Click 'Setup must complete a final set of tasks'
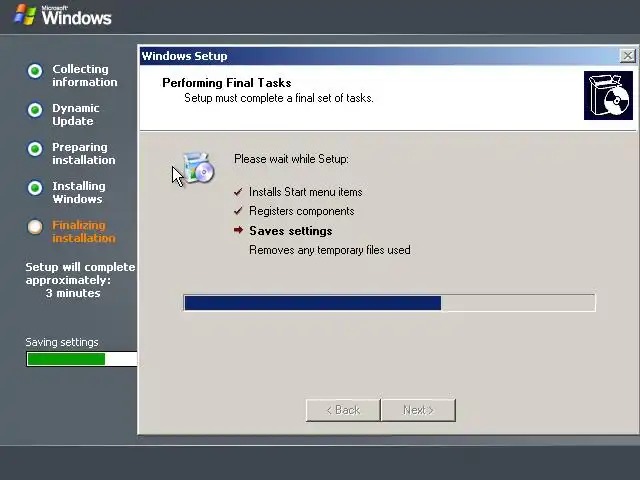This screenshot has height=480, width=640. [x=279, y=98]
